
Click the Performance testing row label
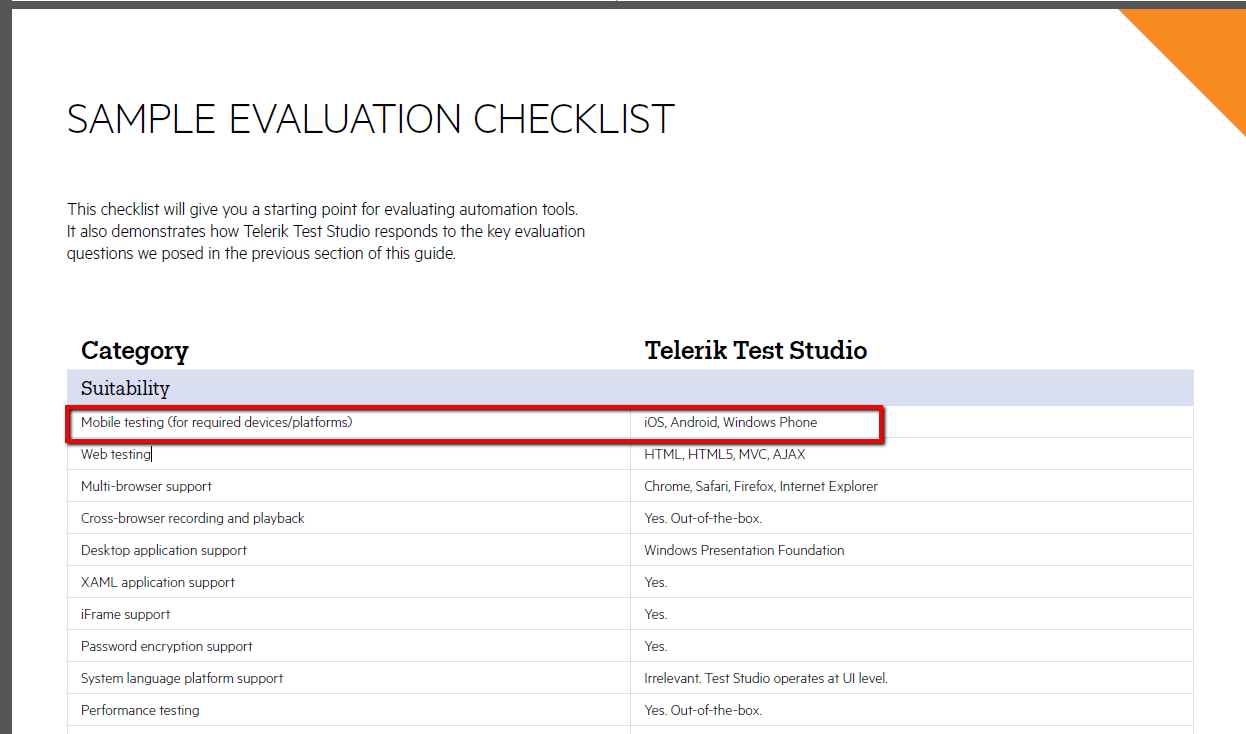tap(140, 711)
